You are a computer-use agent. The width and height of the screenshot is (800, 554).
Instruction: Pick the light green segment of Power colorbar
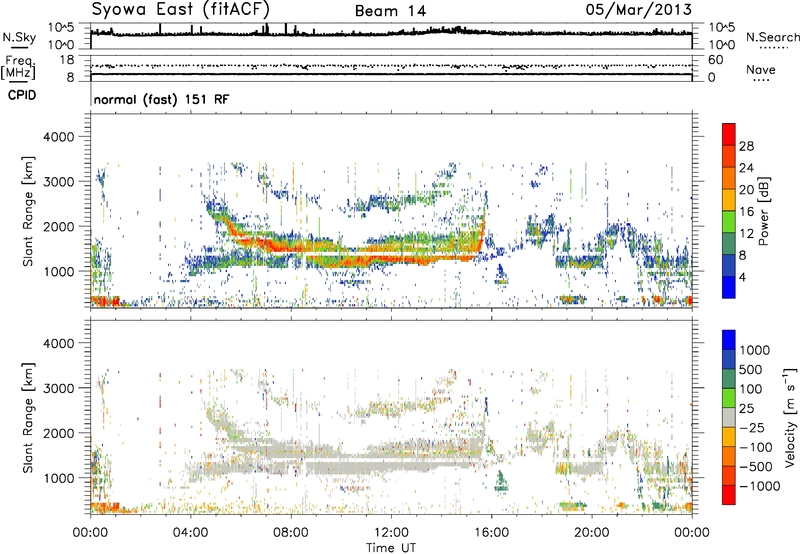click(x=729, y=222)
